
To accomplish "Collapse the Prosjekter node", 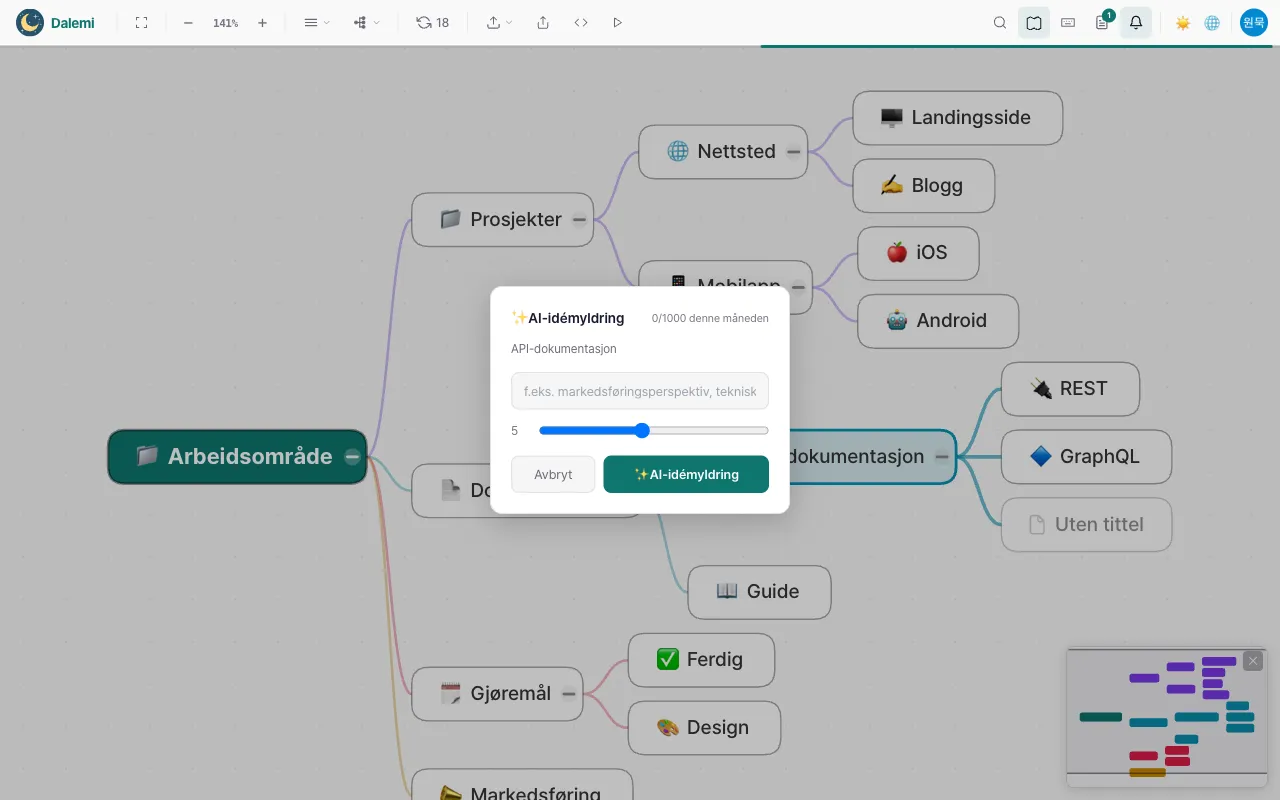I will click(580, 220).
